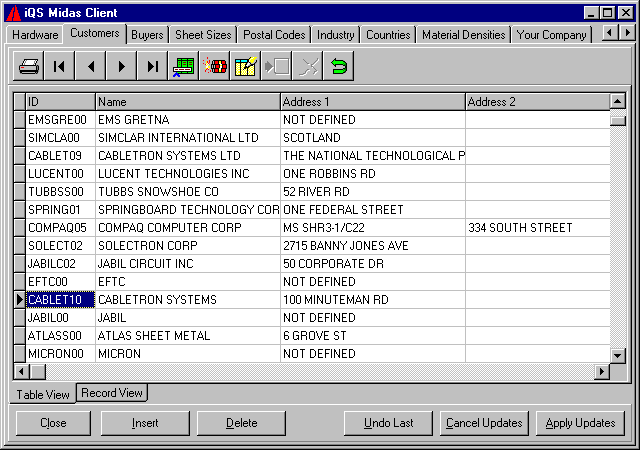Click the ATLAS SHEET METAL cell
The width and height of the screenshot is (640, 450).
188,335
